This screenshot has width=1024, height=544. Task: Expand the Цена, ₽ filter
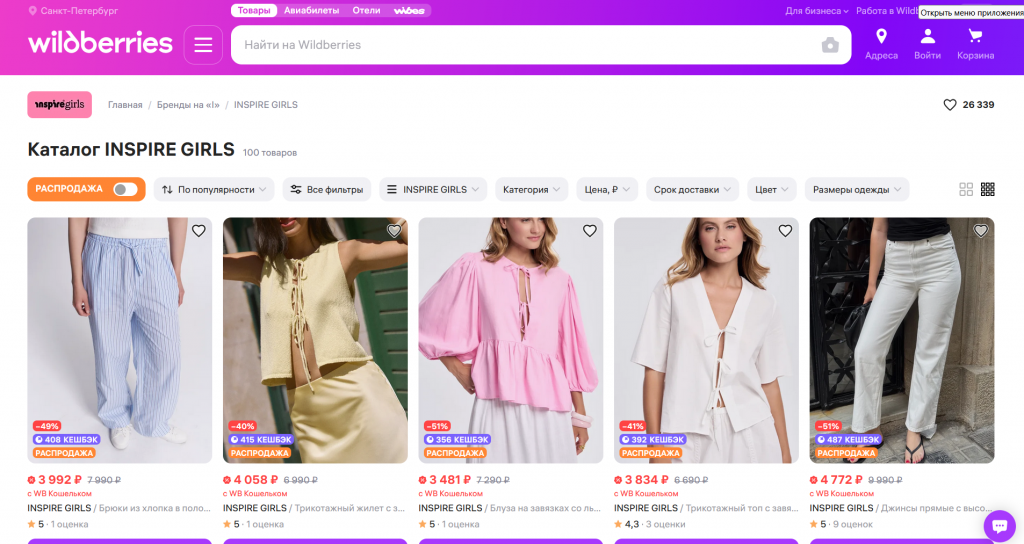point(607,189)
